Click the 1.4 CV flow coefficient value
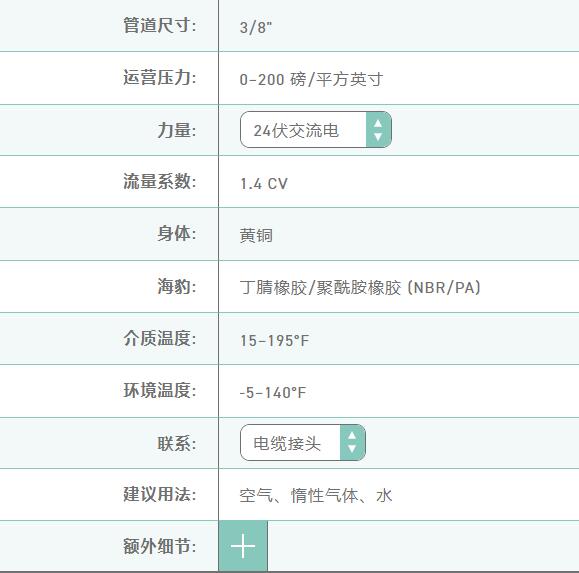This screenshot has height=573, width=579. click(264, 183)
